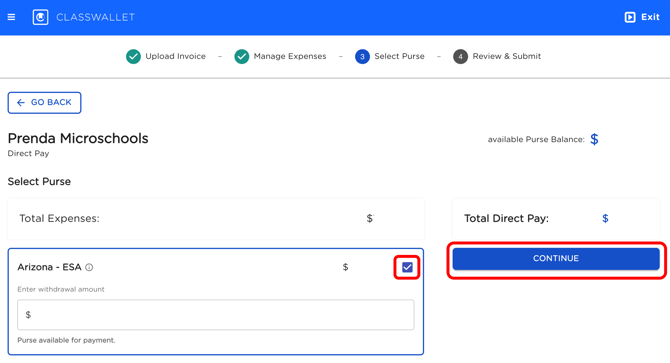
Task: Click the Enter withdrawal amount label
Action: pyautogui.click(x=61, y=289)
